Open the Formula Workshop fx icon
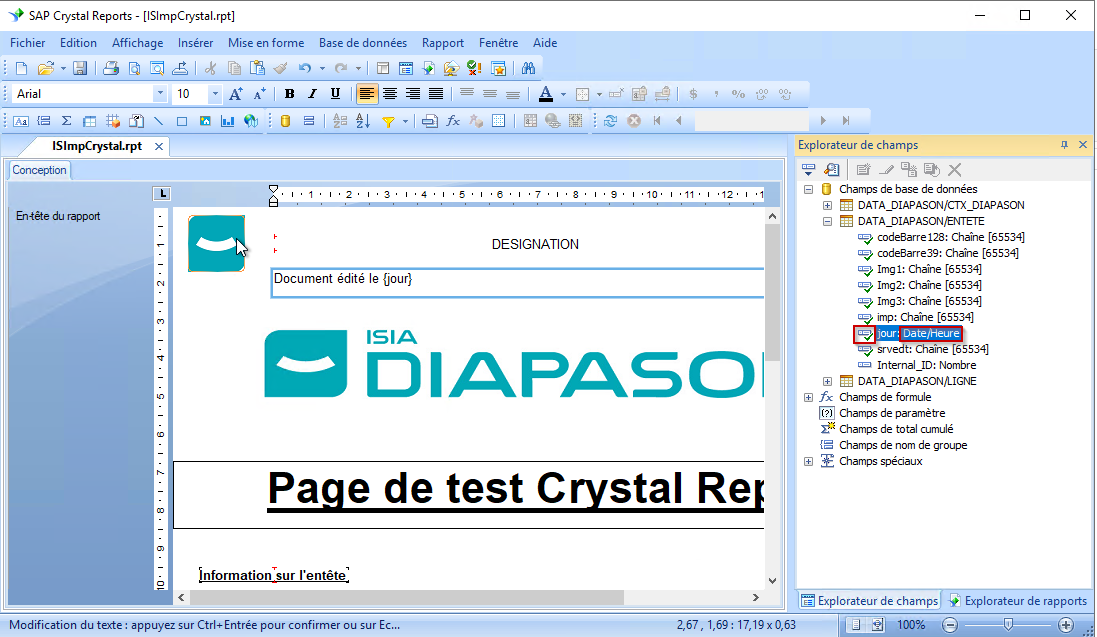 pos(452,121)
